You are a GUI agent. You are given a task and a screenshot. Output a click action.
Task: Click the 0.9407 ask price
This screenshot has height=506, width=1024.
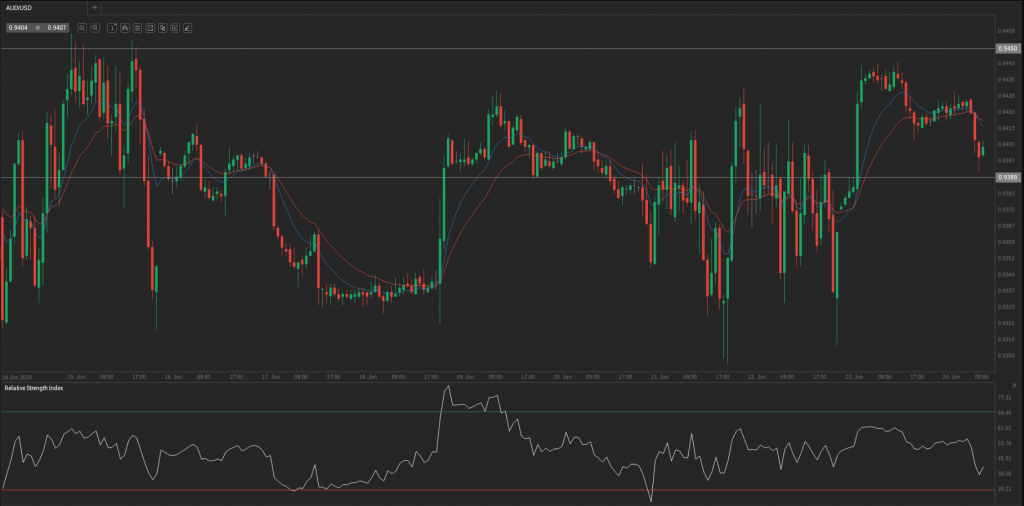click(x=57, y=28)
